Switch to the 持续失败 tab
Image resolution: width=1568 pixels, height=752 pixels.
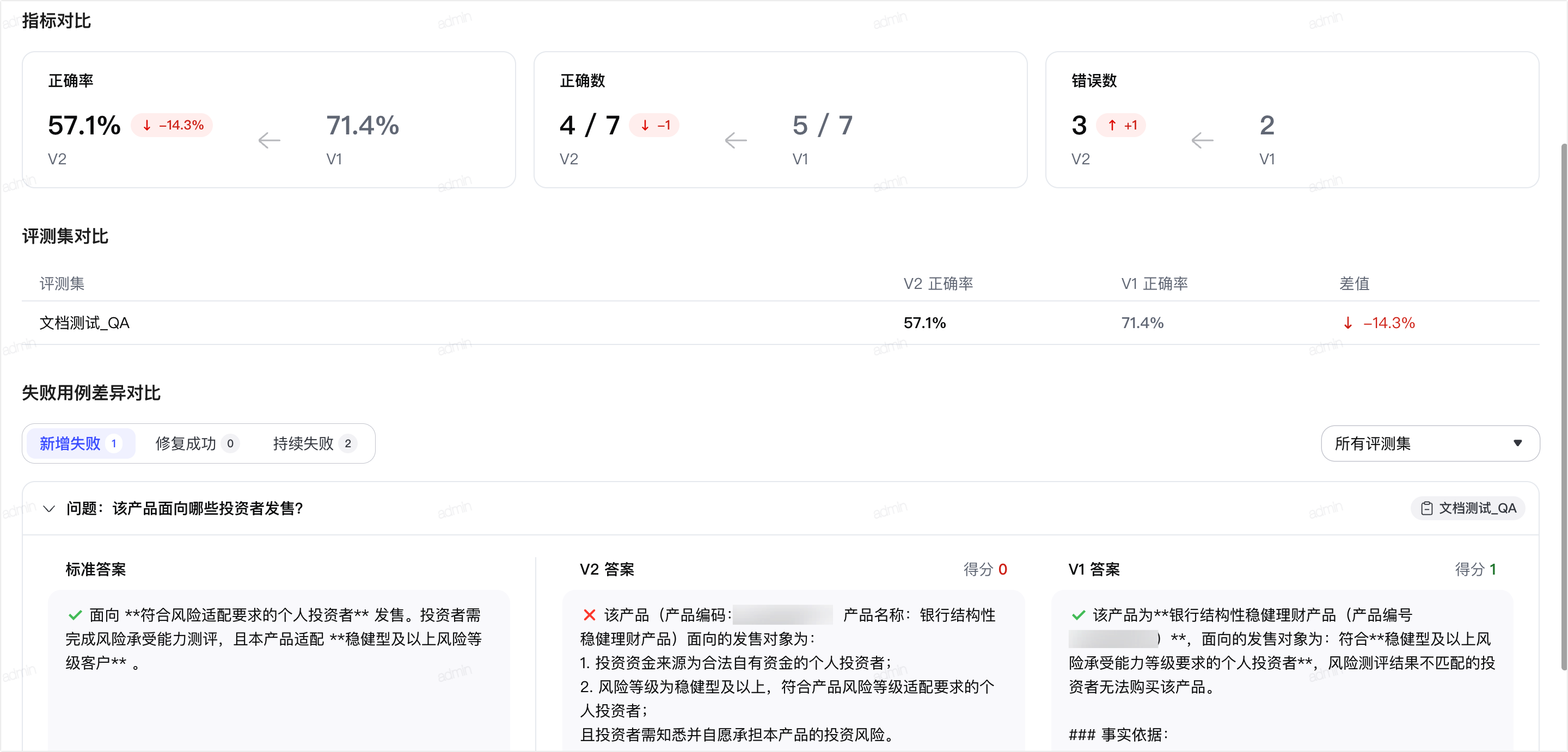point(314,443)
